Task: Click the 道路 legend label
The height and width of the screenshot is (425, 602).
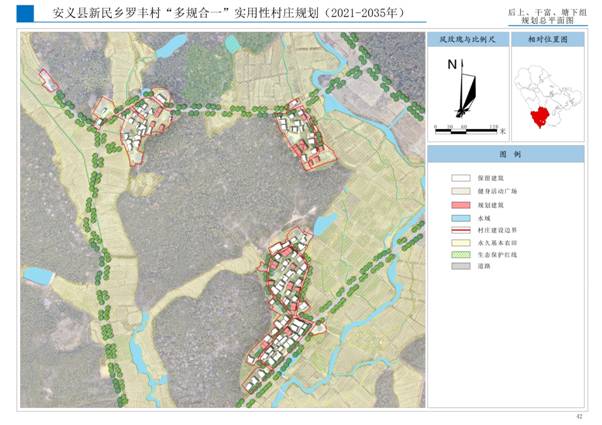Action: point(484,266)
